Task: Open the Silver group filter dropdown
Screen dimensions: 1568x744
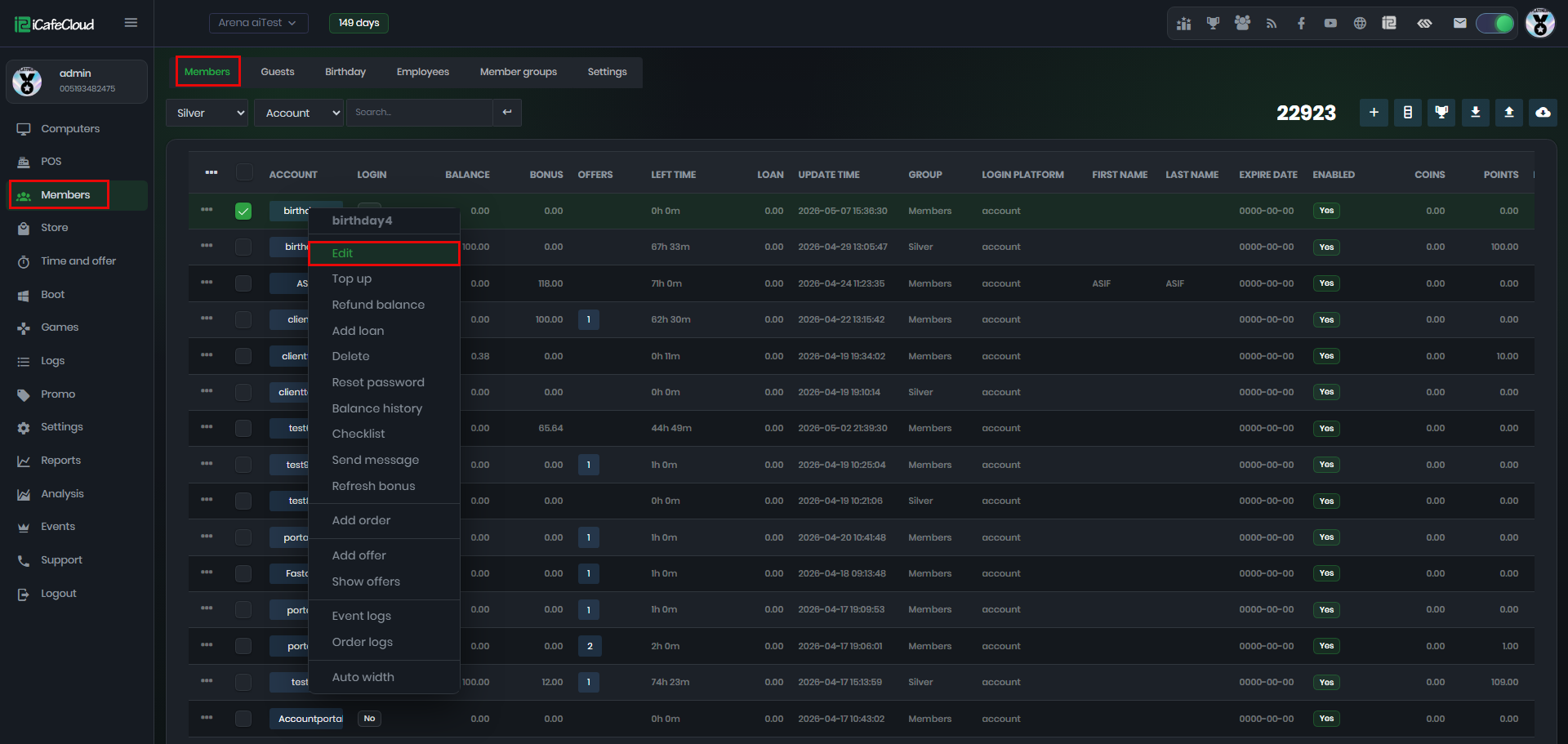Action: [207, 113]
